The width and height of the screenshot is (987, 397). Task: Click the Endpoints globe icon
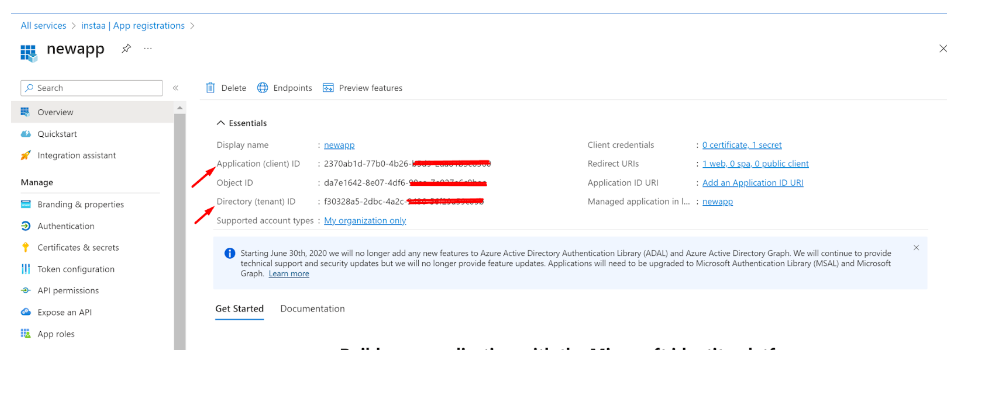click(x=262, y=87)
